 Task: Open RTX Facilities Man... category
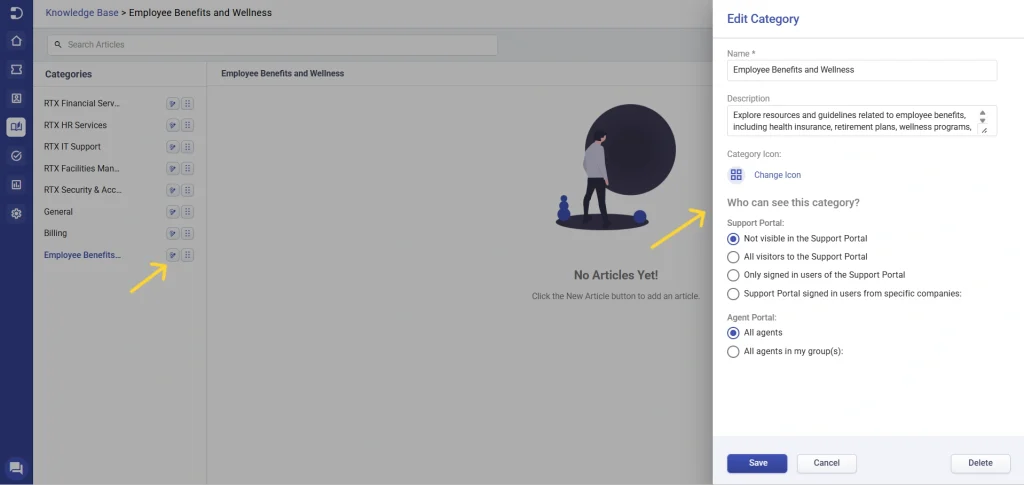click(x=82, y=168)
